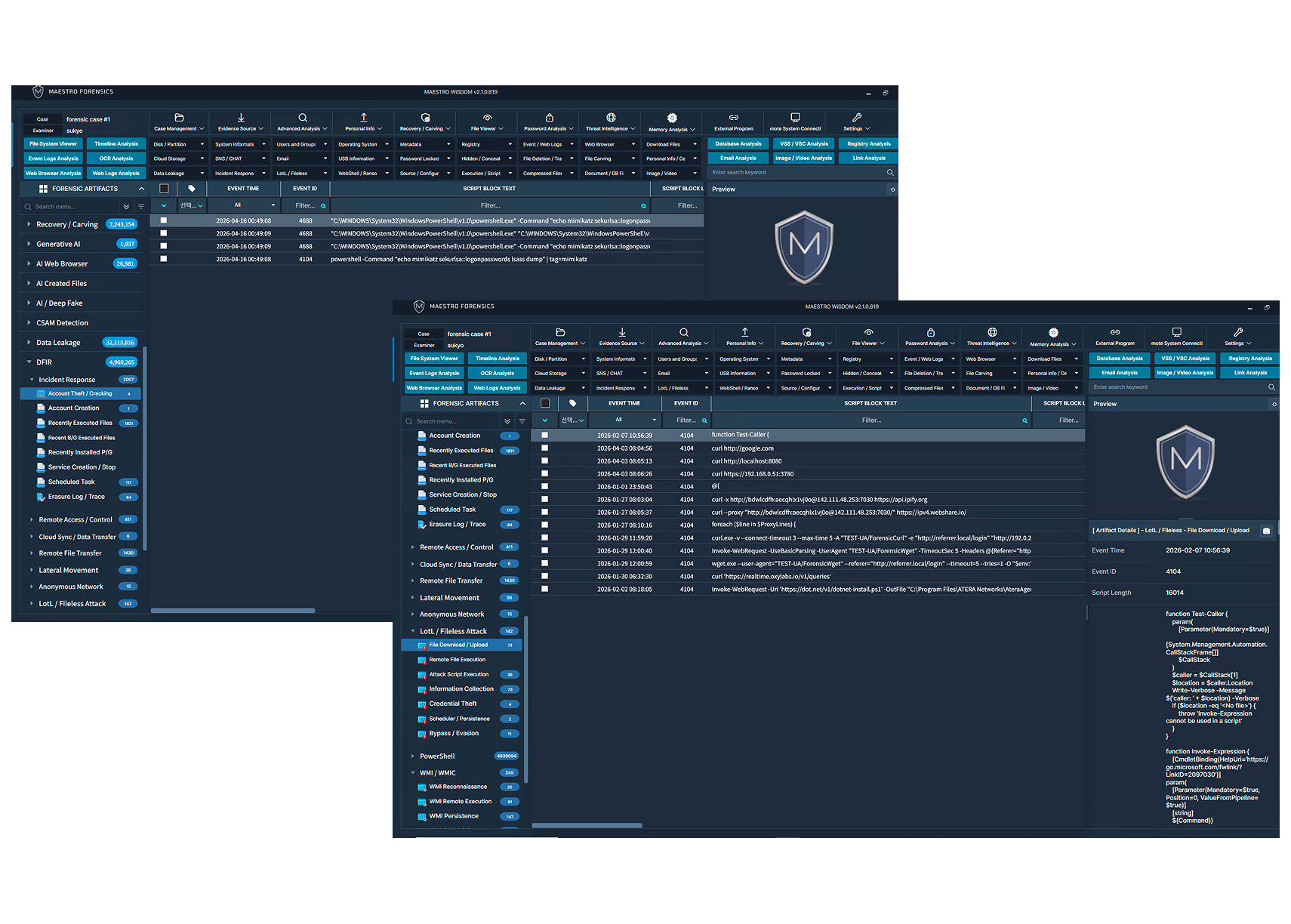Image resolution: width=1291 pixels, height=924 pixels.
Task: Select Account Theft / Cracking in back window
Action: pos(80,394)
